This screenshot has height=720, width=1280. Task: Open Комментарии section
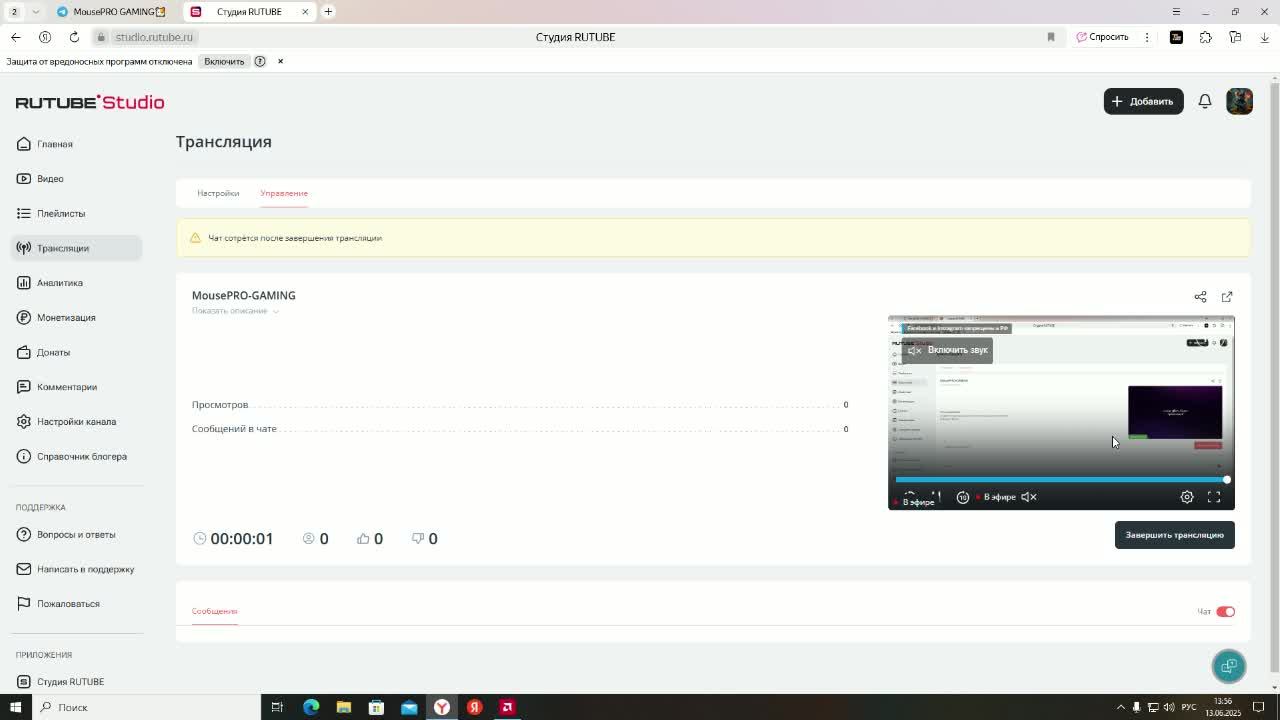pyautogui.click(x=76, y=387)
